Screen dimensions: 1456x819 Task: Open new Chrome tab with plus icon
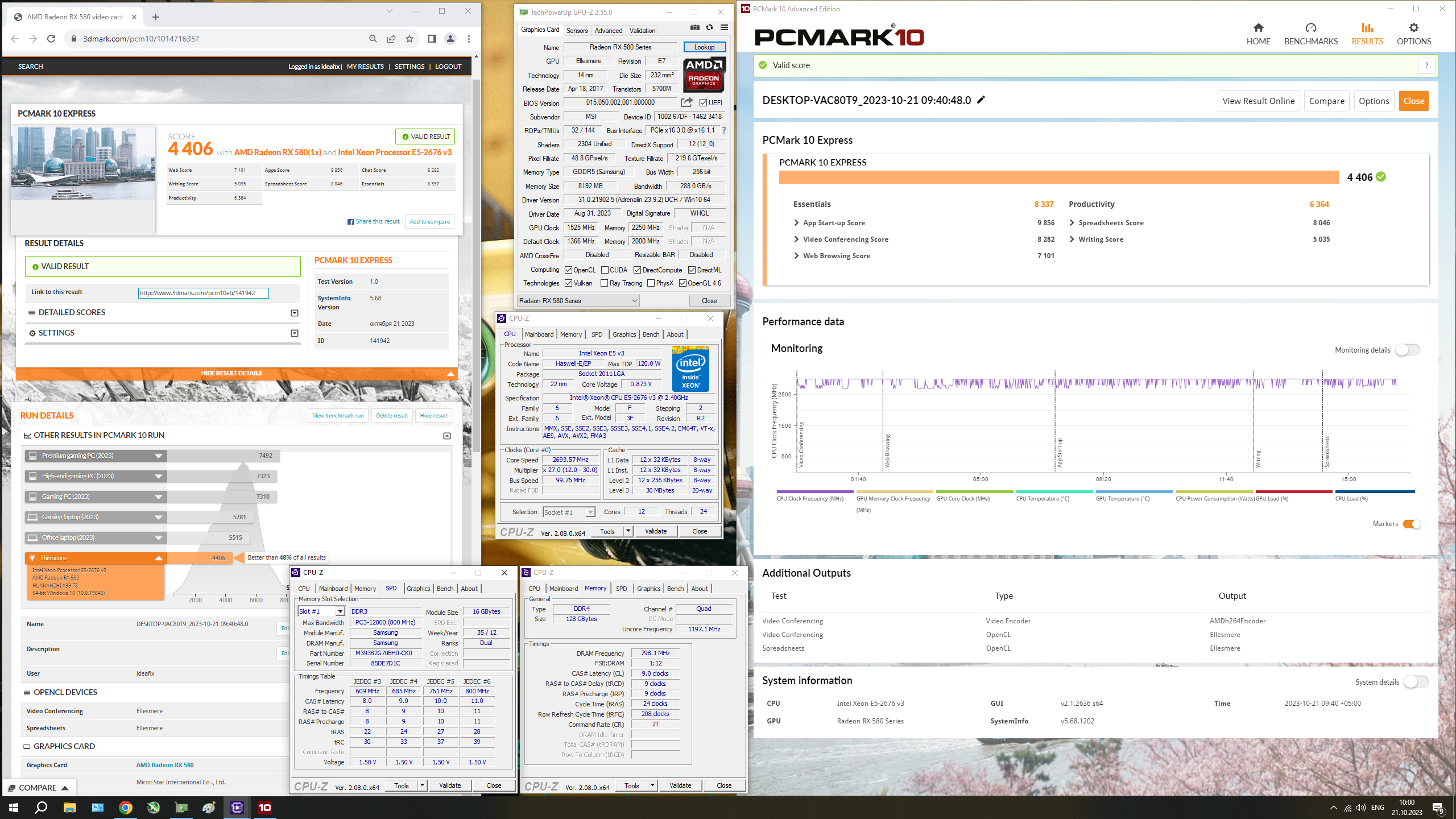(156, 17)
